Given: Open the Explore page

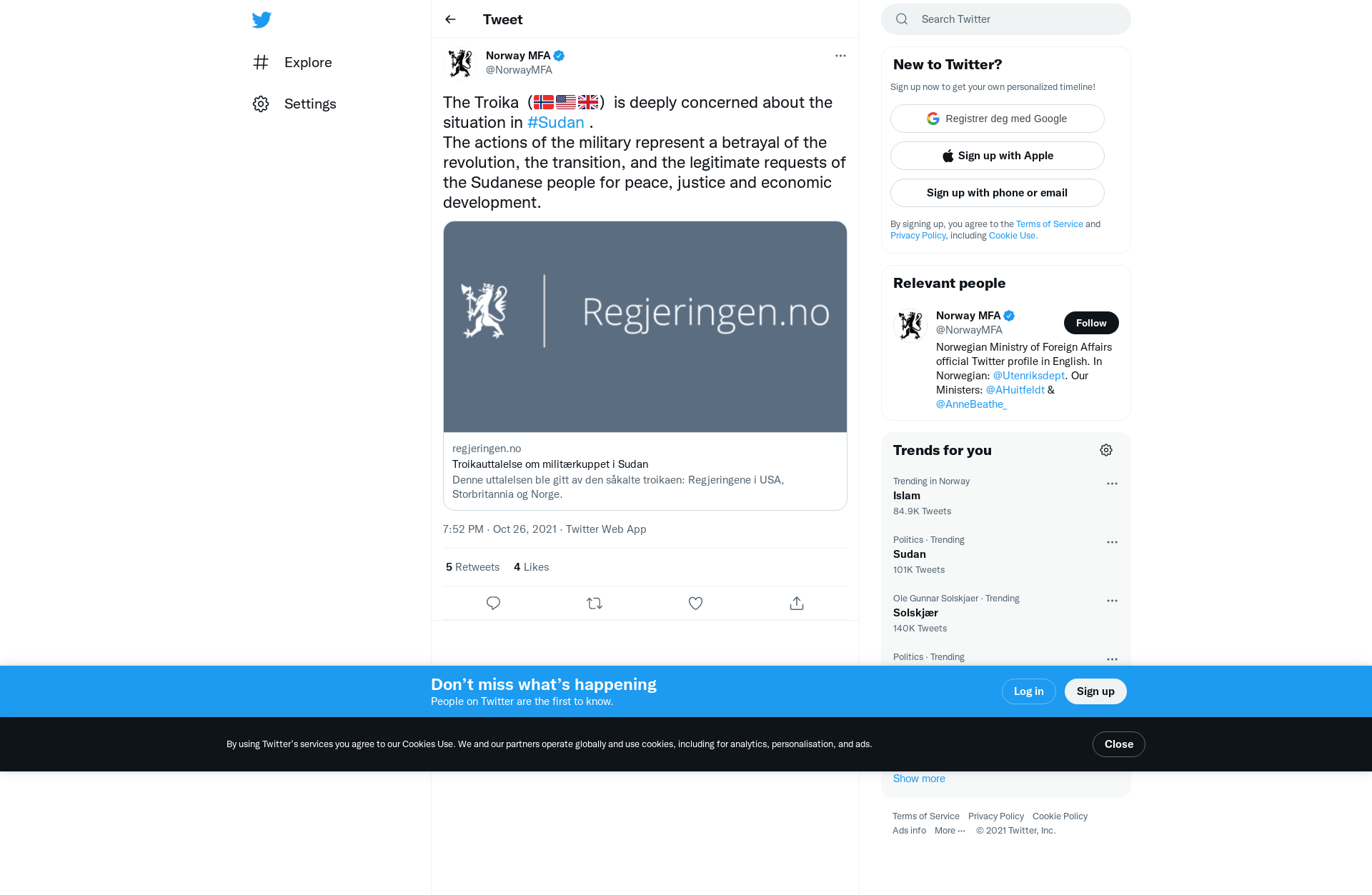Looking at the screenshot, I should coord(292,63).
